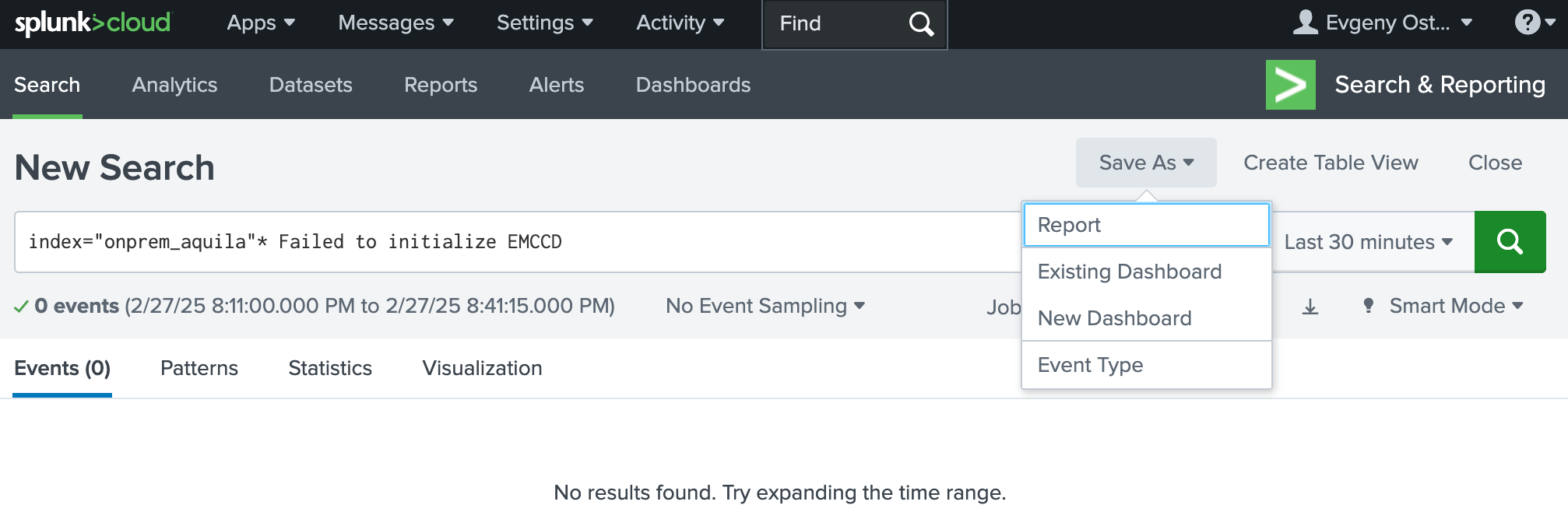Select Report from Save As menu

click(x=1146, y=225)
